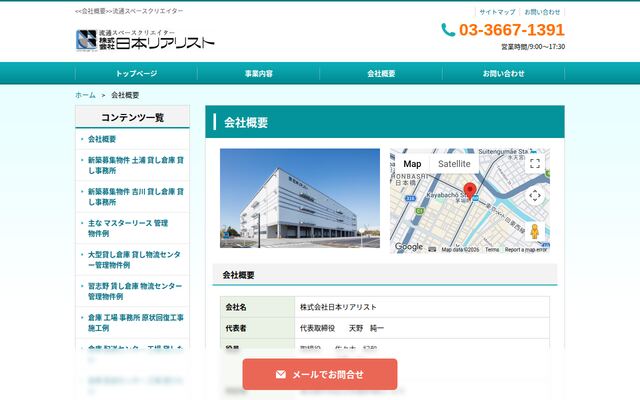The height and width of the screenshot is (400, 640).
Task: Open トップページ in navigation bar
Action: 136,73
